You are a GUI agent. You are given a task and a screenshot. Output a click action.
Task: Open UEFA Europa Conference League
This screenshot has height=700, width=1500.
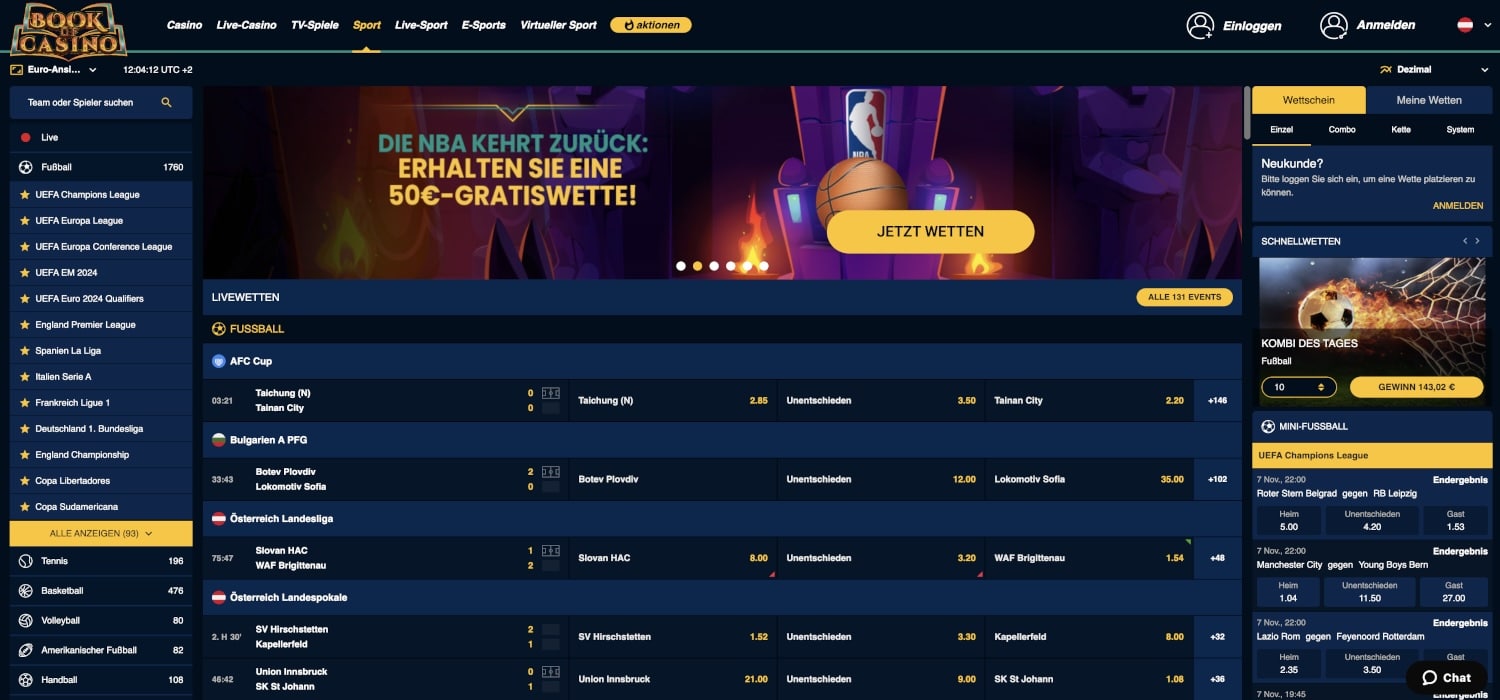101,246
